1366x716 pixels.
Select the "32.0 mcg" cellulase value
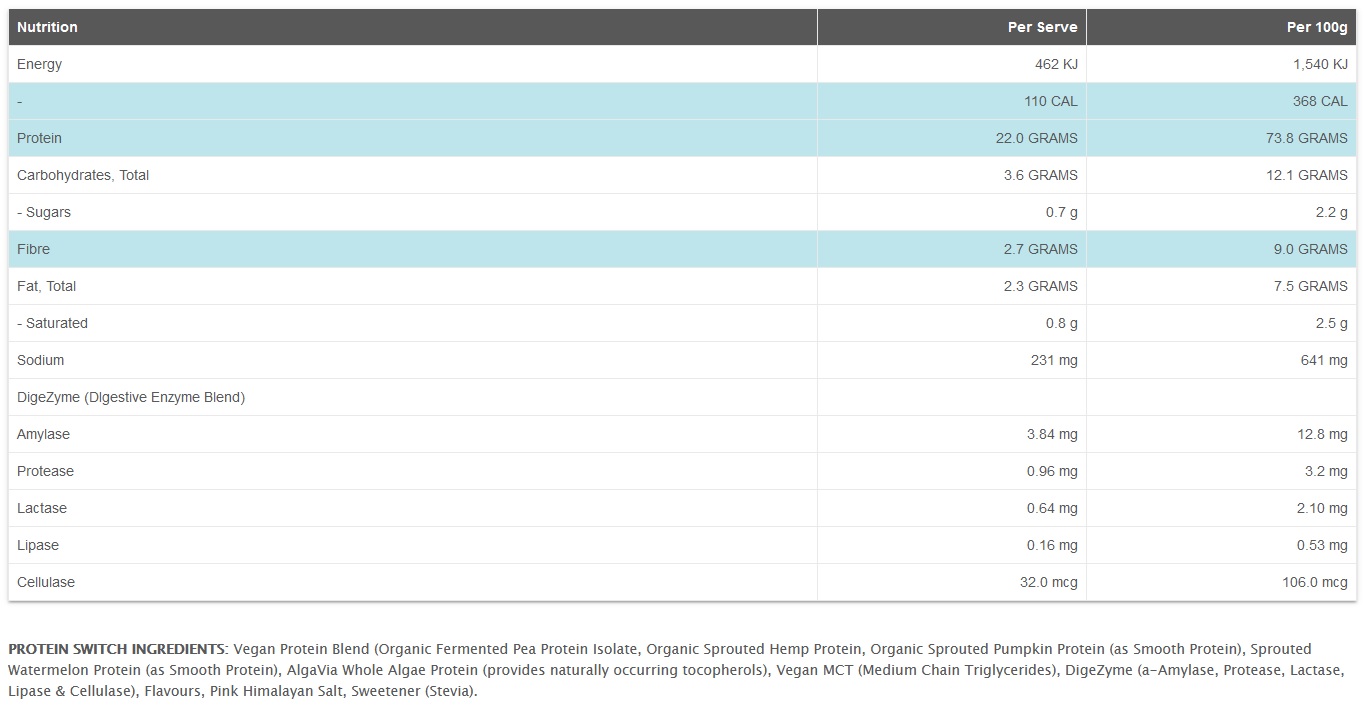[1049, 582]
